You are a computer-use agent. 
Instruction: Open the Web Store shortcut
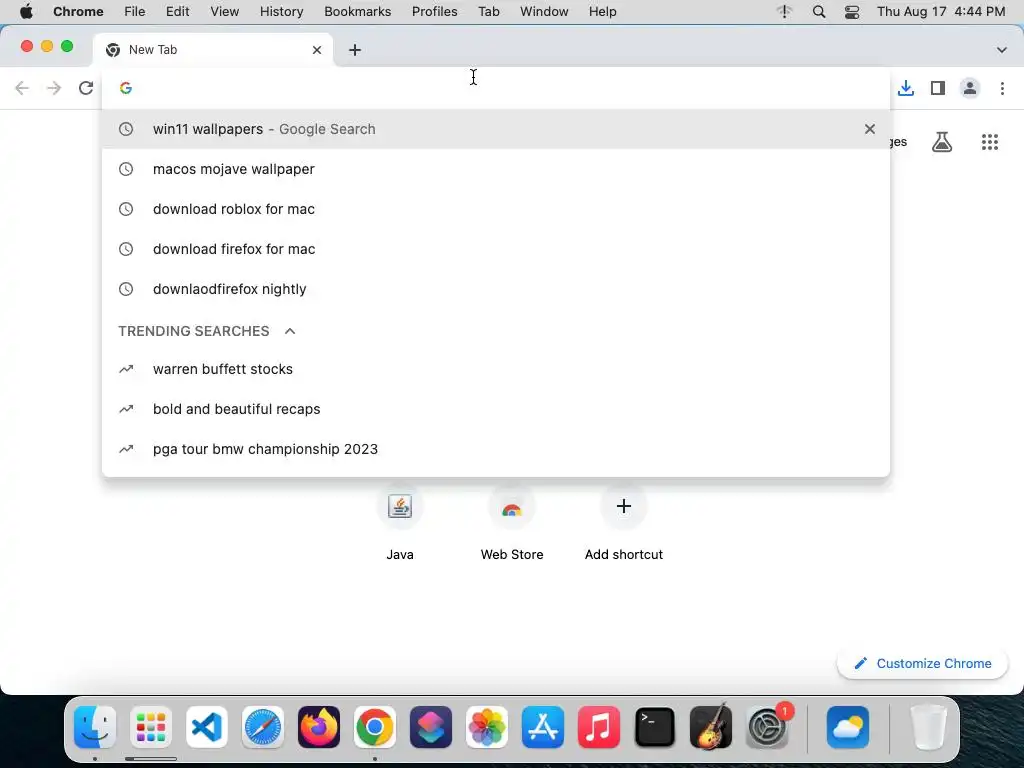click(512, 522)
